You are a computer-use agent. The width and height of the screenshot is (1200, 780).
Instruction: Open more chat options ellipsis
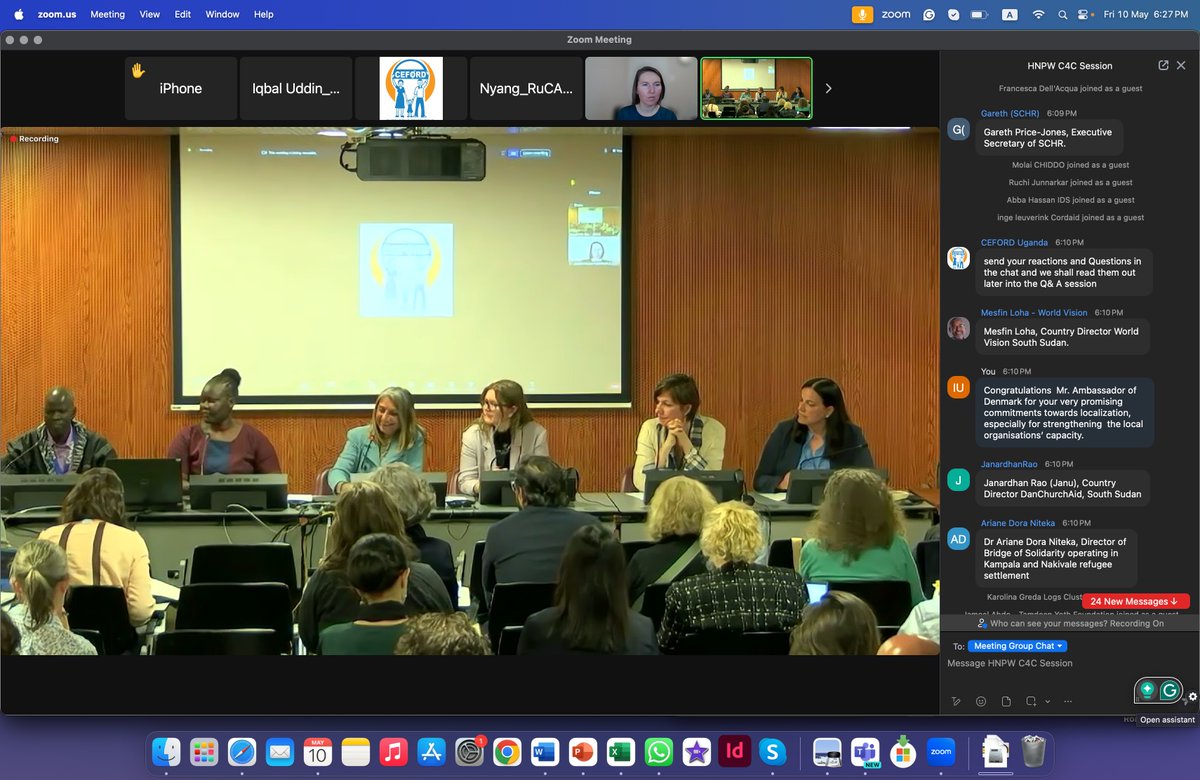coord(1069,702)
